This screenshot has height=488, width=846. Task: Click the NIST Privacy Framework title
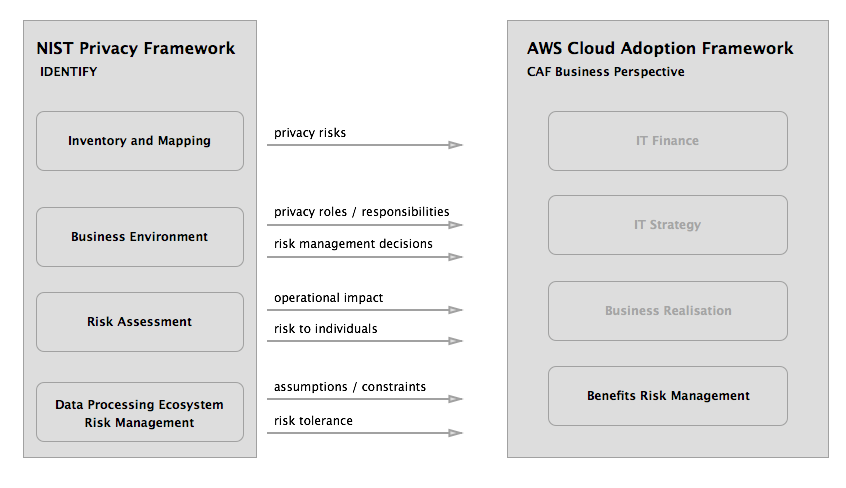[135, 49]
